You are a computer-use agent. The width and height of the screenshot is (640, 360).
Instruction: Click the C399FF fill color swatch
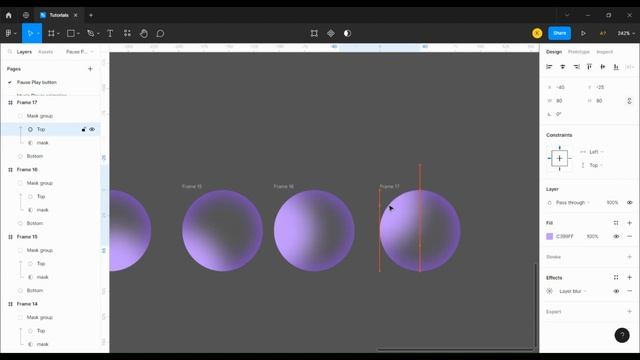coord(549,236)
